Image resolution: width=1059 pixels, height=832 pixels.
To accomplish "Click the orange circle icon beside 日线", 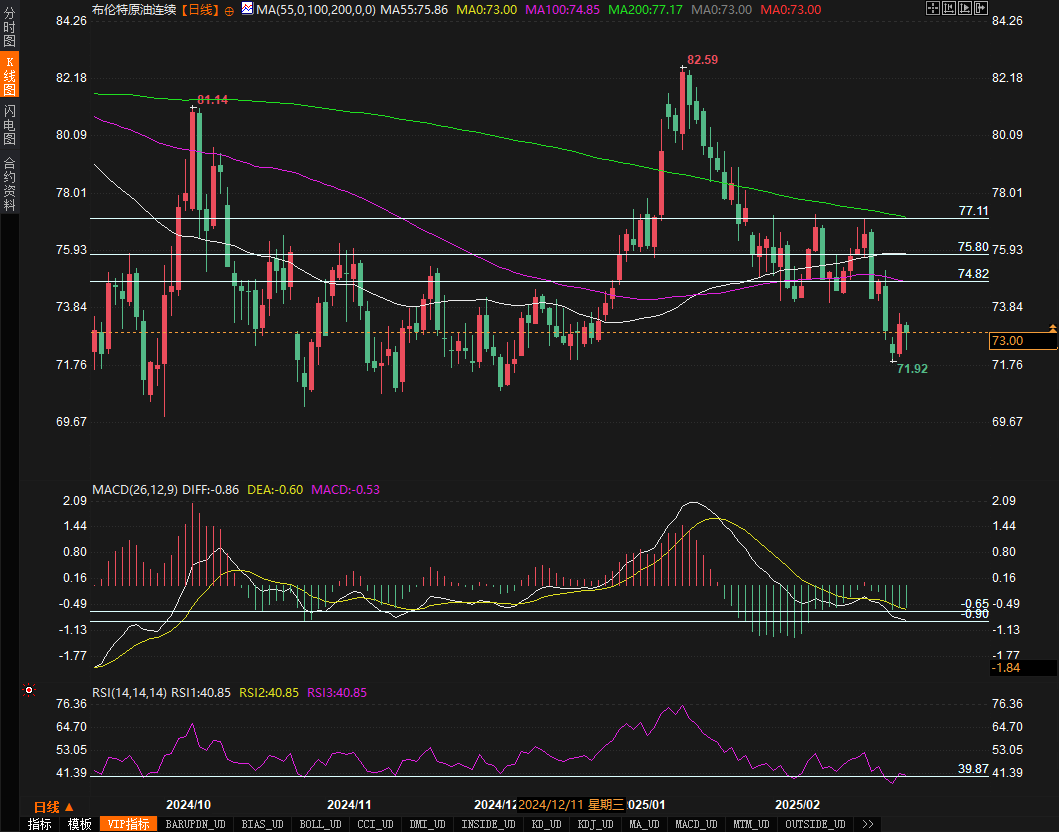I will coord(230,9).
